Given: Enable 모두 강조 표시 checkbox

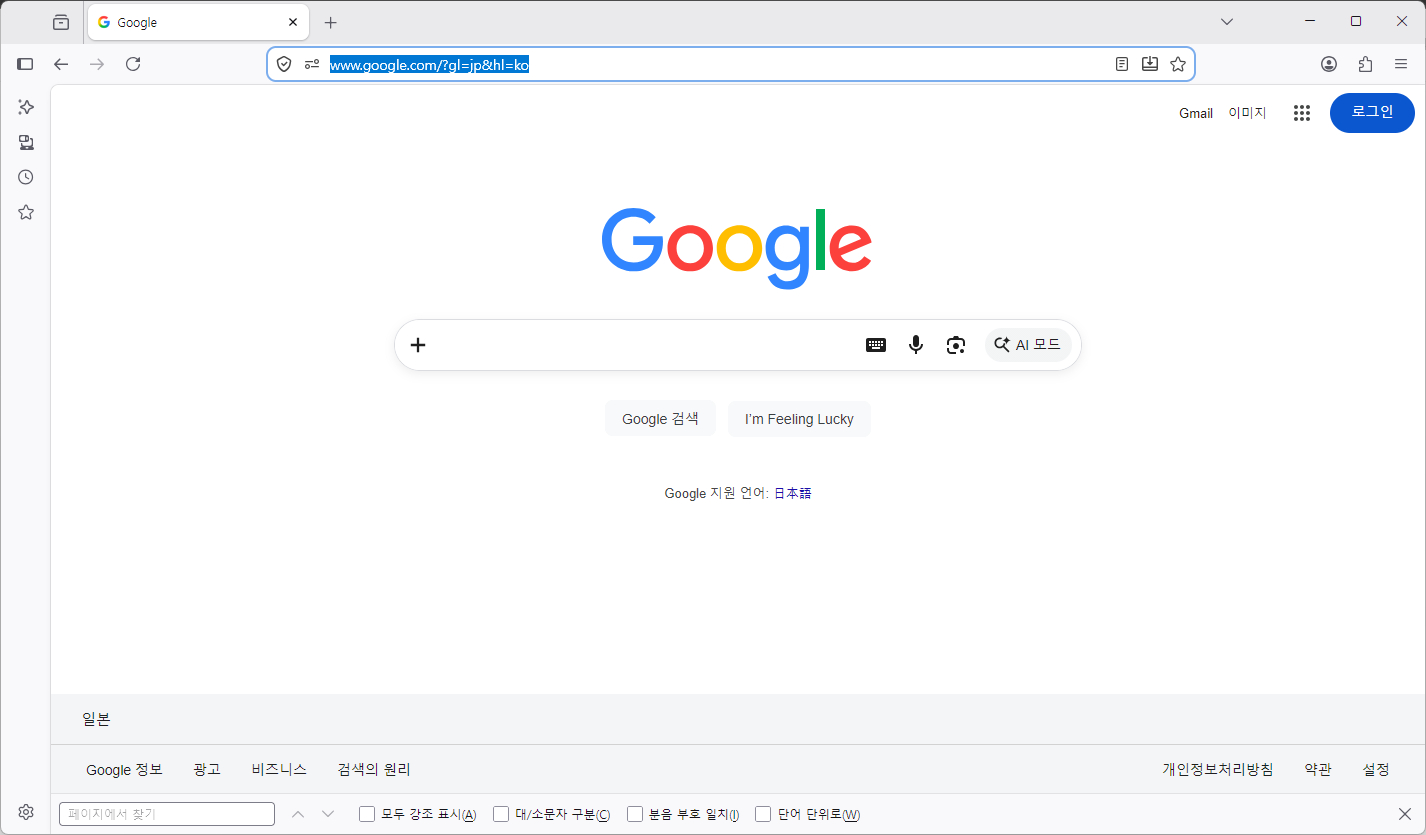Looking at the screenshot, I should [x=367, y=814].
